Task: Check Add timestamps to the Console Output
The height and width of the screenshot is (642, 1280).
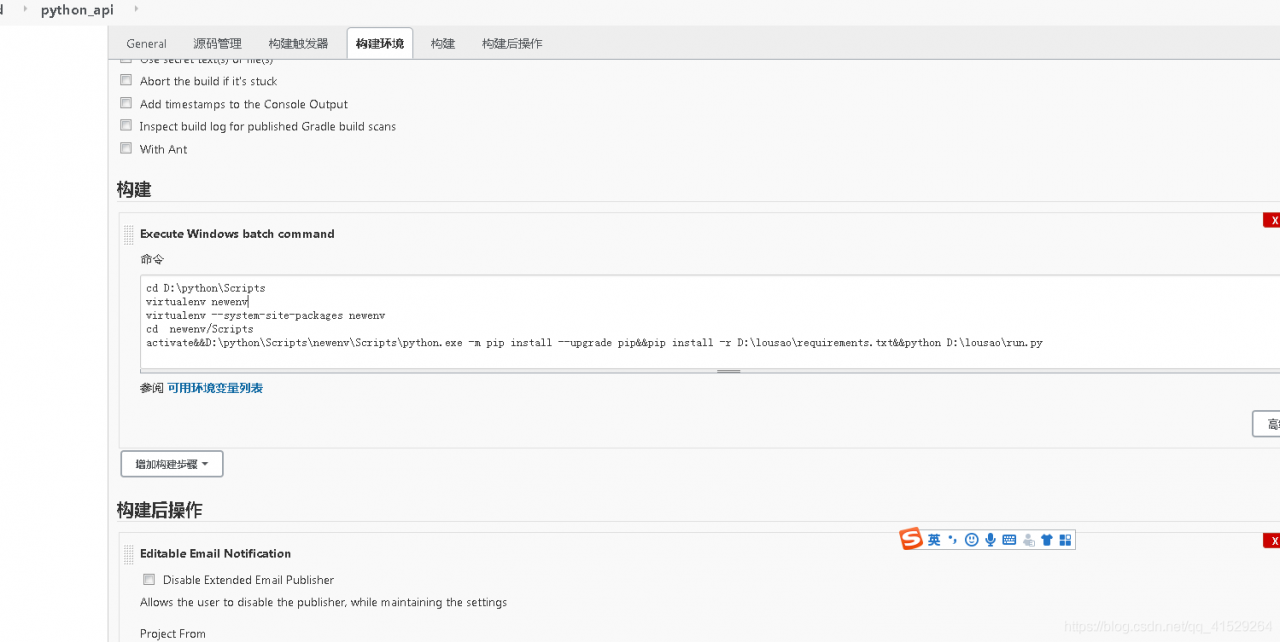Action: coord(126,103)
